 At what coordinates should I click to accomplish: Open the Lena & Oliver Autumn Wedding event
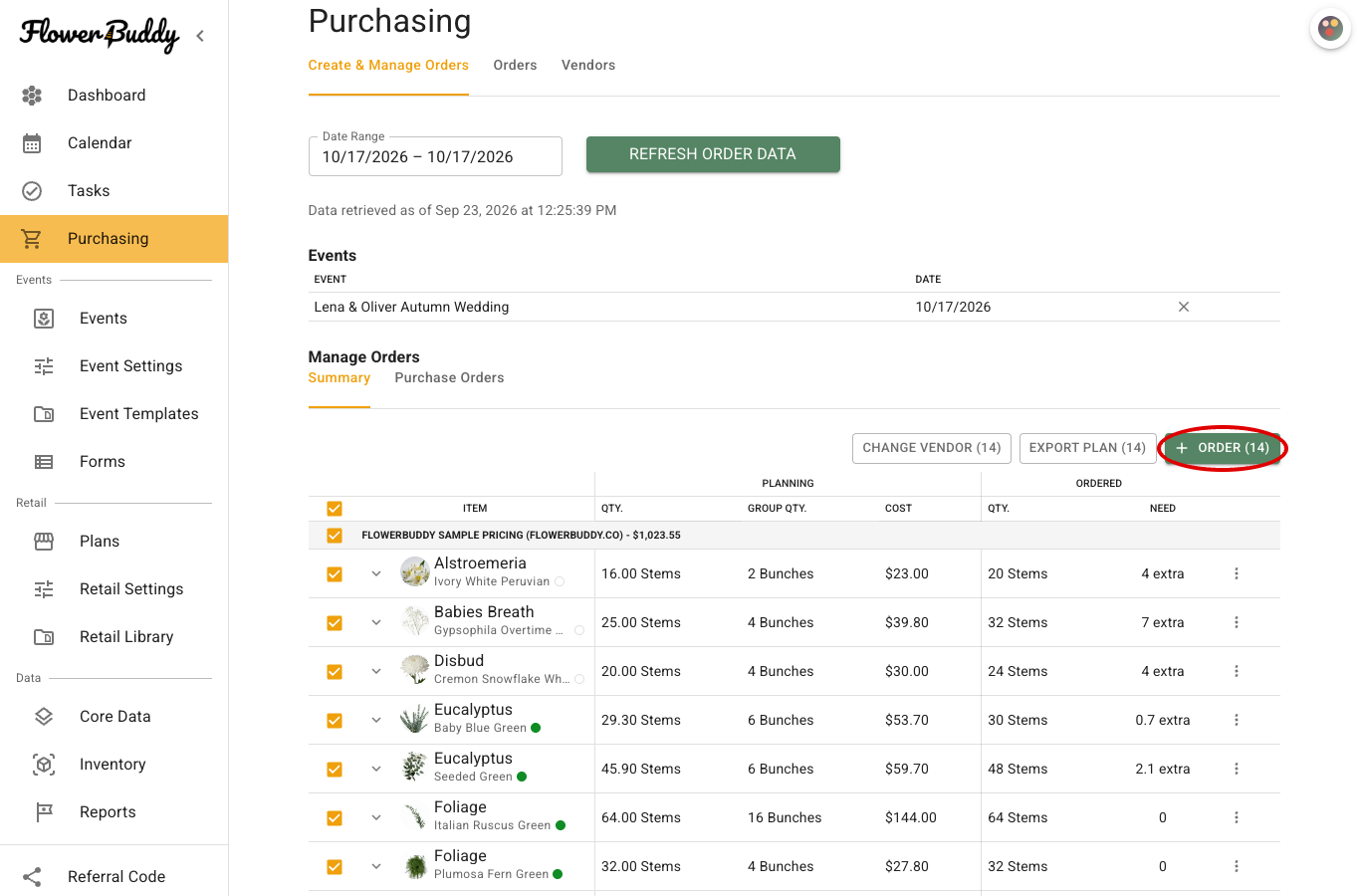point(411,307)
